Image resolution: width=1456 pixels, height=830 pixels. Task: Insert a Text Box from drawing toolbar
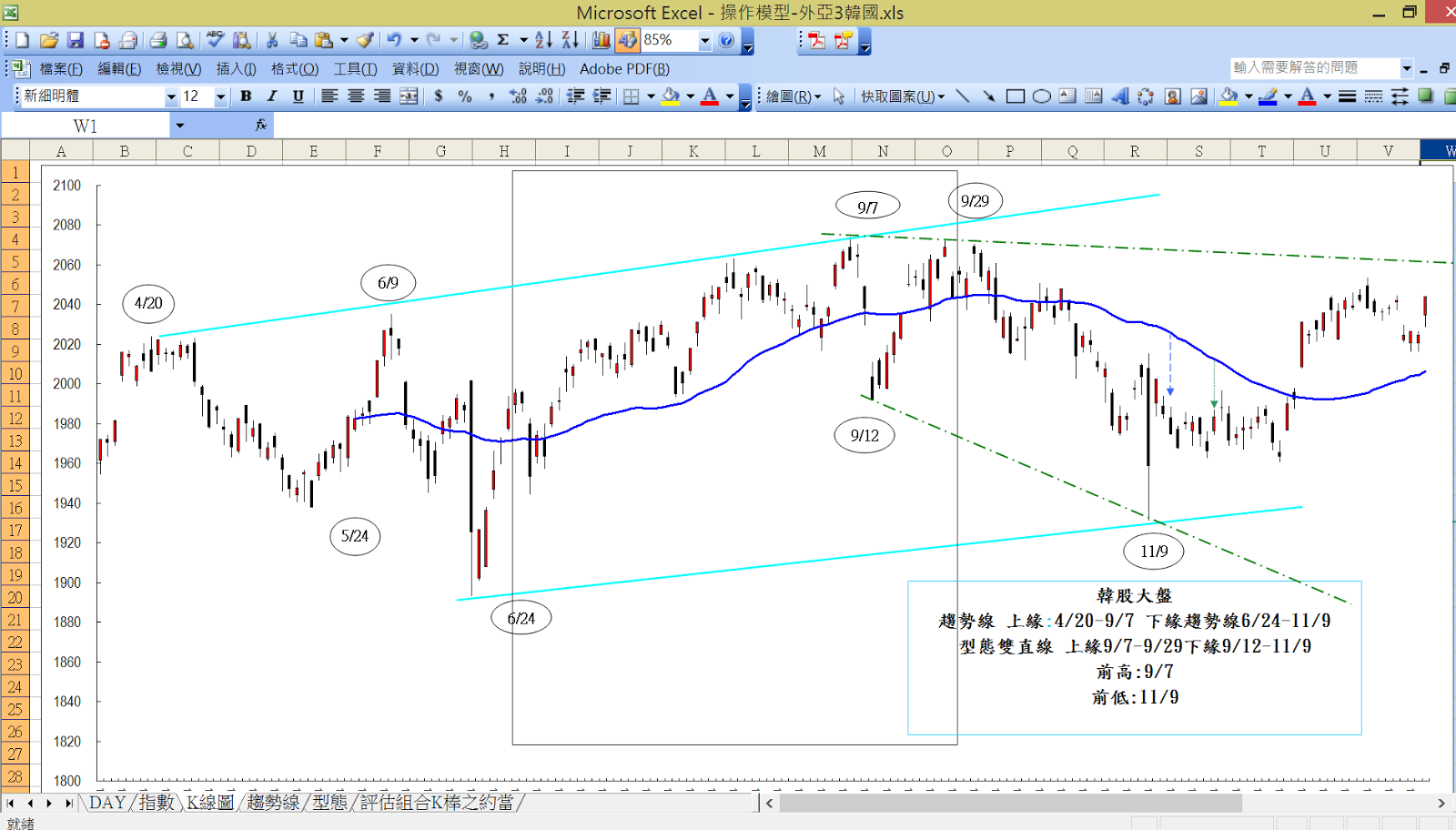(x=1068, y=96)
